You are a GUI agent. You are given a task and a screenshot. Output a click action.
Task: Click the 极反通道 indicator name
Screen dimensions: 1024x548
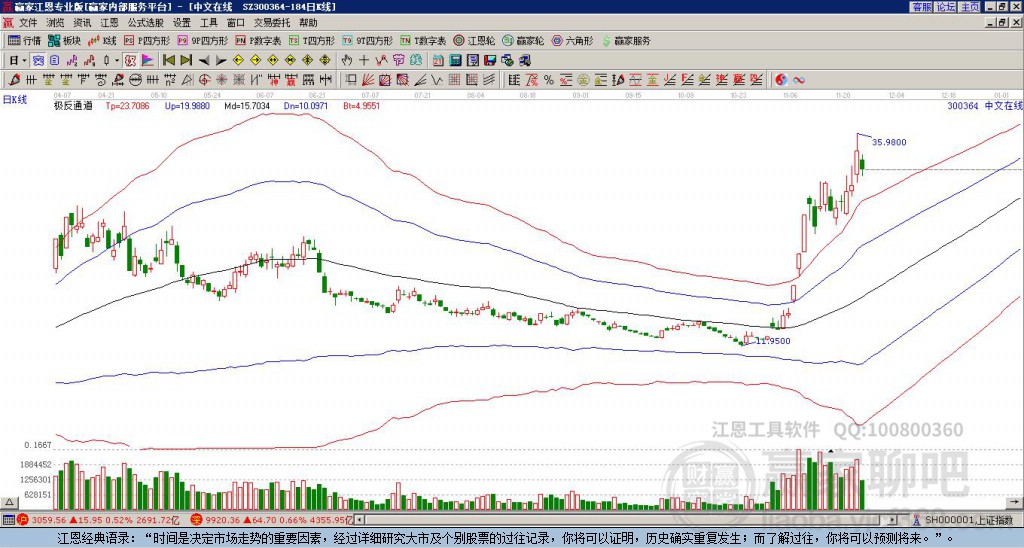click(x=72, y=105)
